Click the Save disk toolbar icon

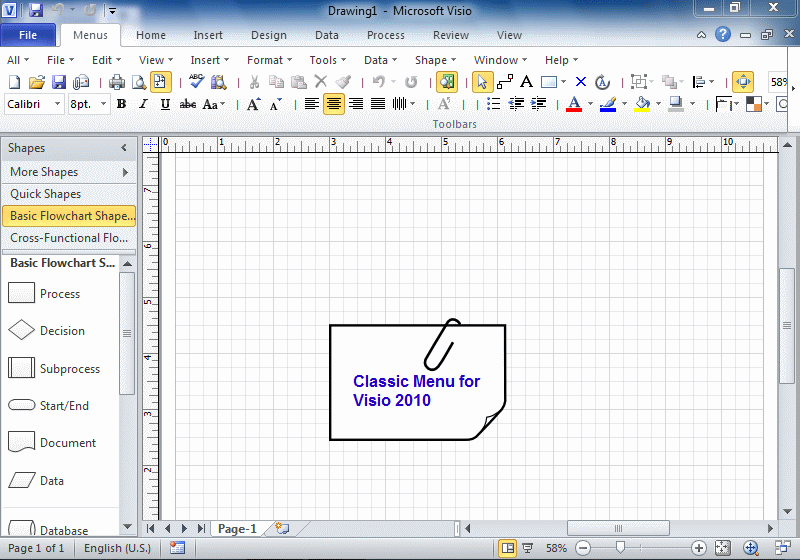coord(59,82)
